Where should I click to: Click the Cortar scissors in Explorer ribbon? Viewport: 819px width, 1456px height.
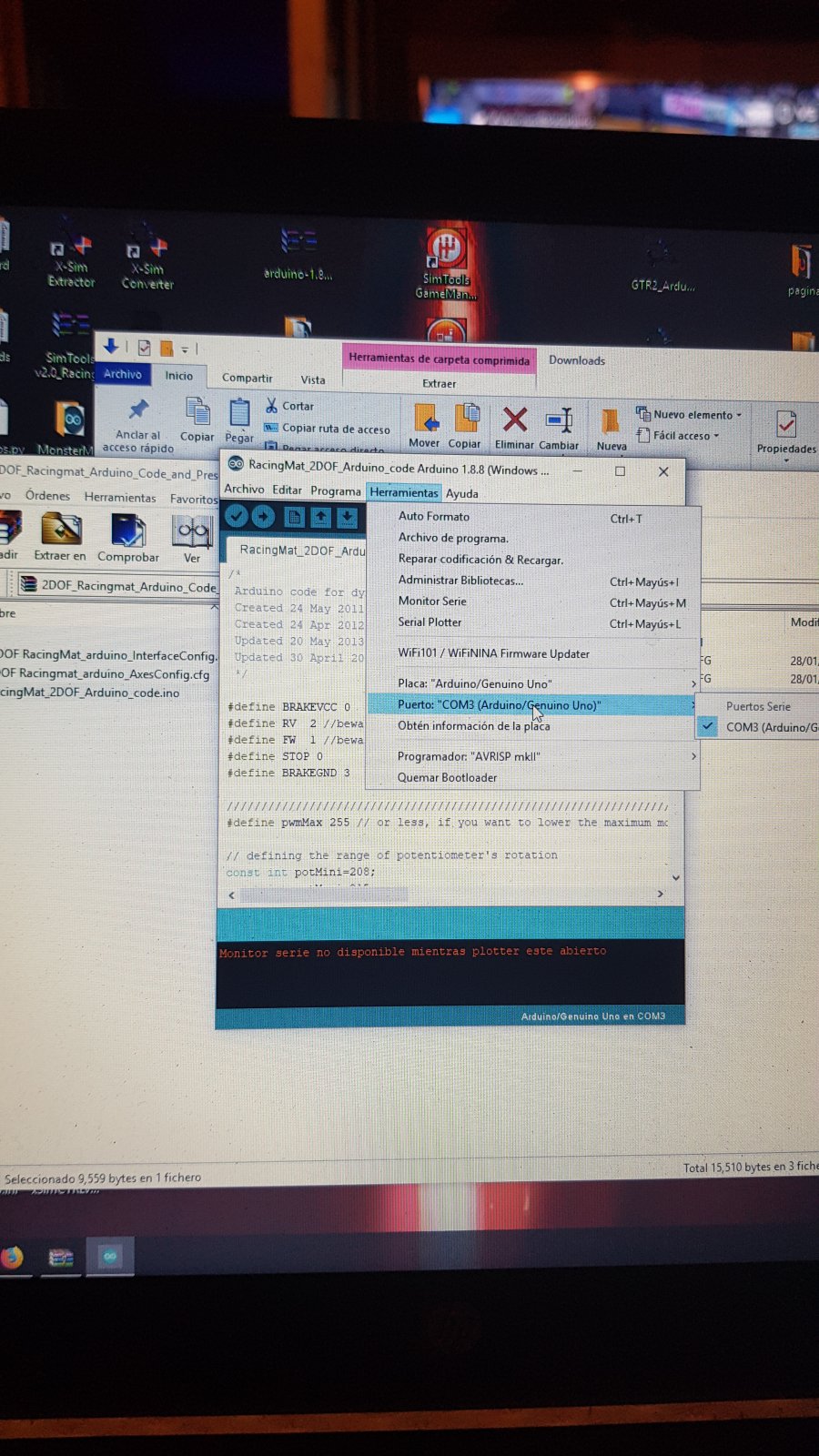coord(271,405)
